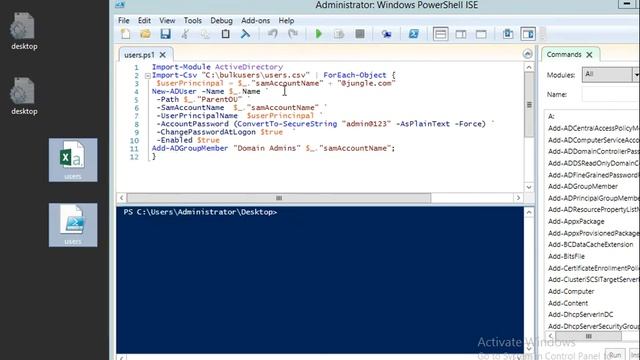640x360 pixels.
Task: Click the Name filter input field
Action: coord(611,94)
